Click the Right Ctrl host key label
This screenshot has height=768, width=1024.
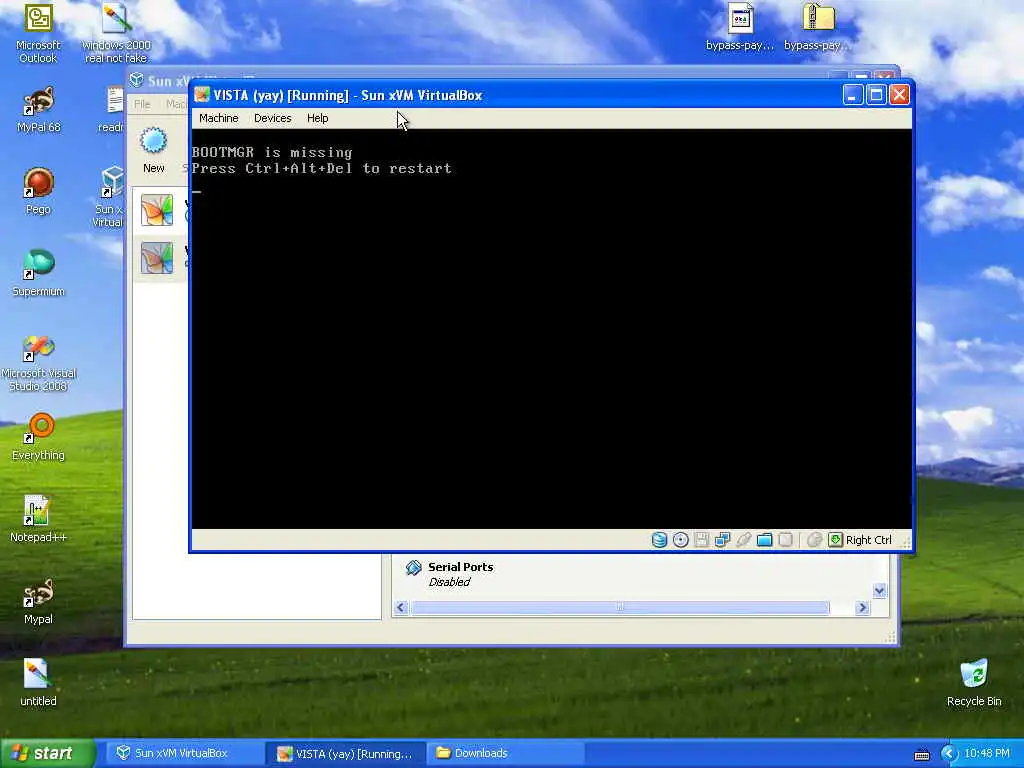tap(869, 540)
